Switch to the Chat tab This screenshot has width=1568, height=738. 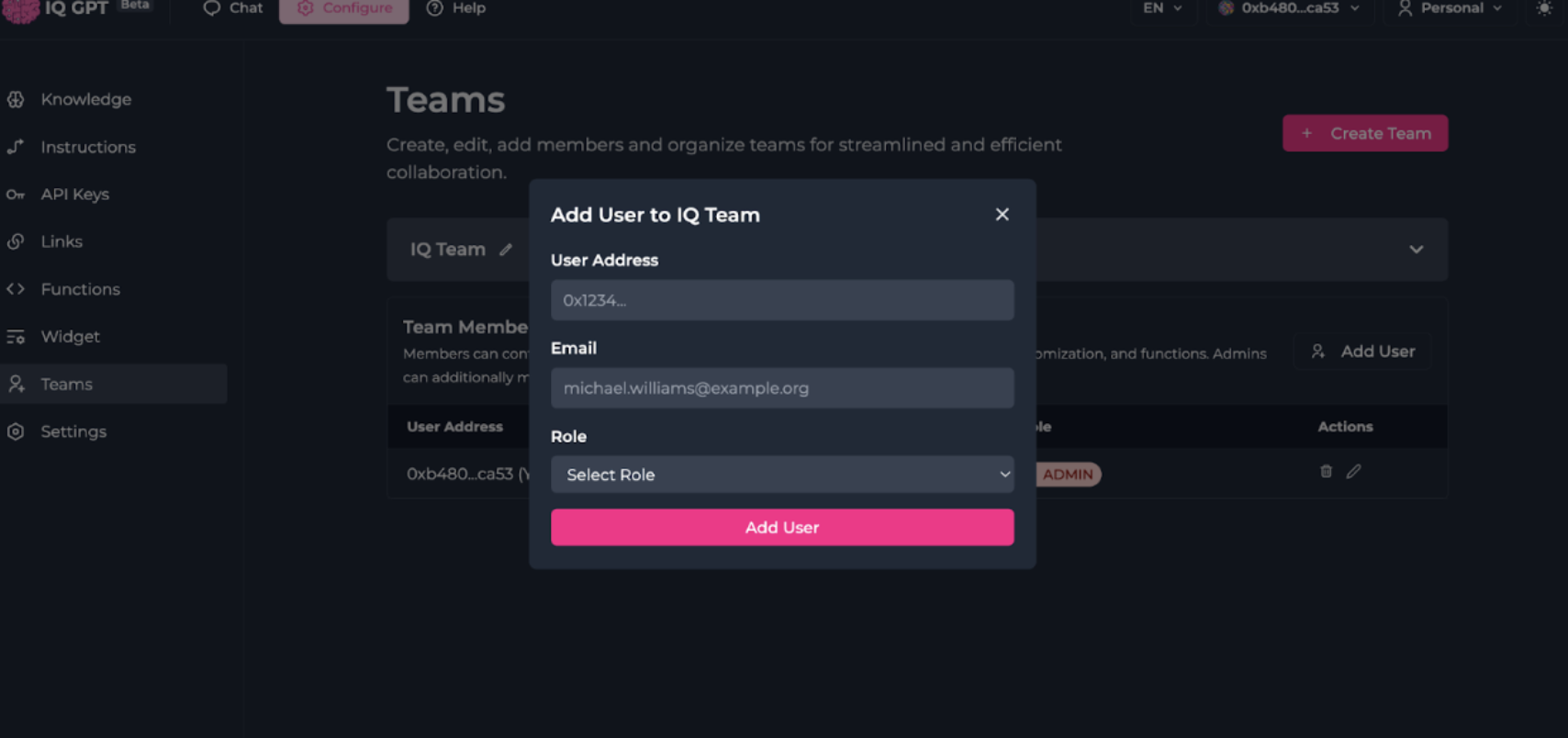[233, 8]
